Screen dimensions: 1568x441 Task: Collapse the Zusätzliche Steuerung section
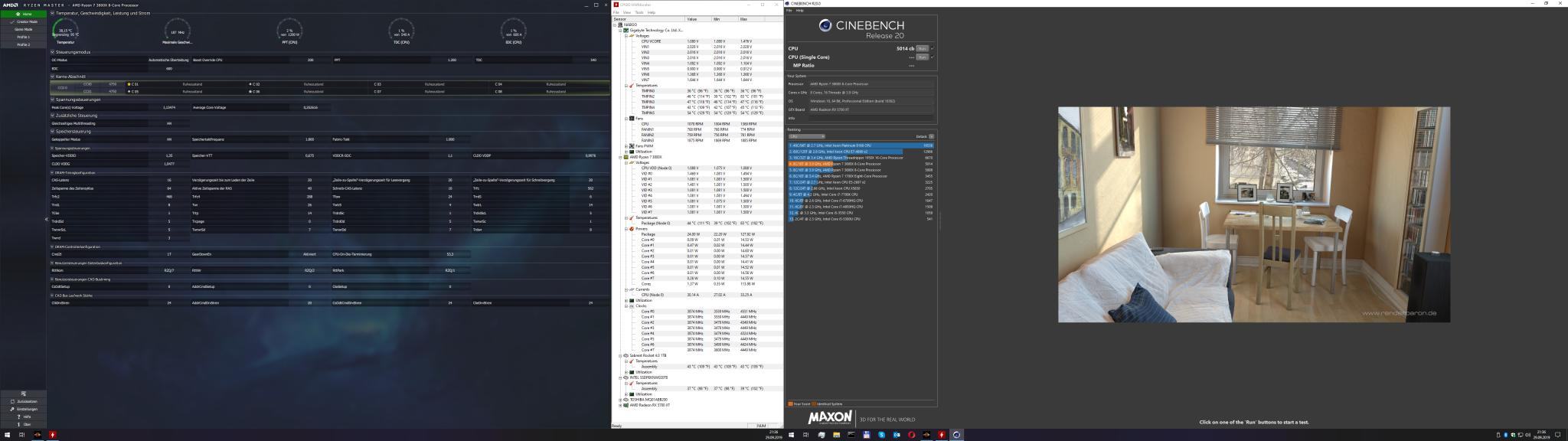coord(53,116)
